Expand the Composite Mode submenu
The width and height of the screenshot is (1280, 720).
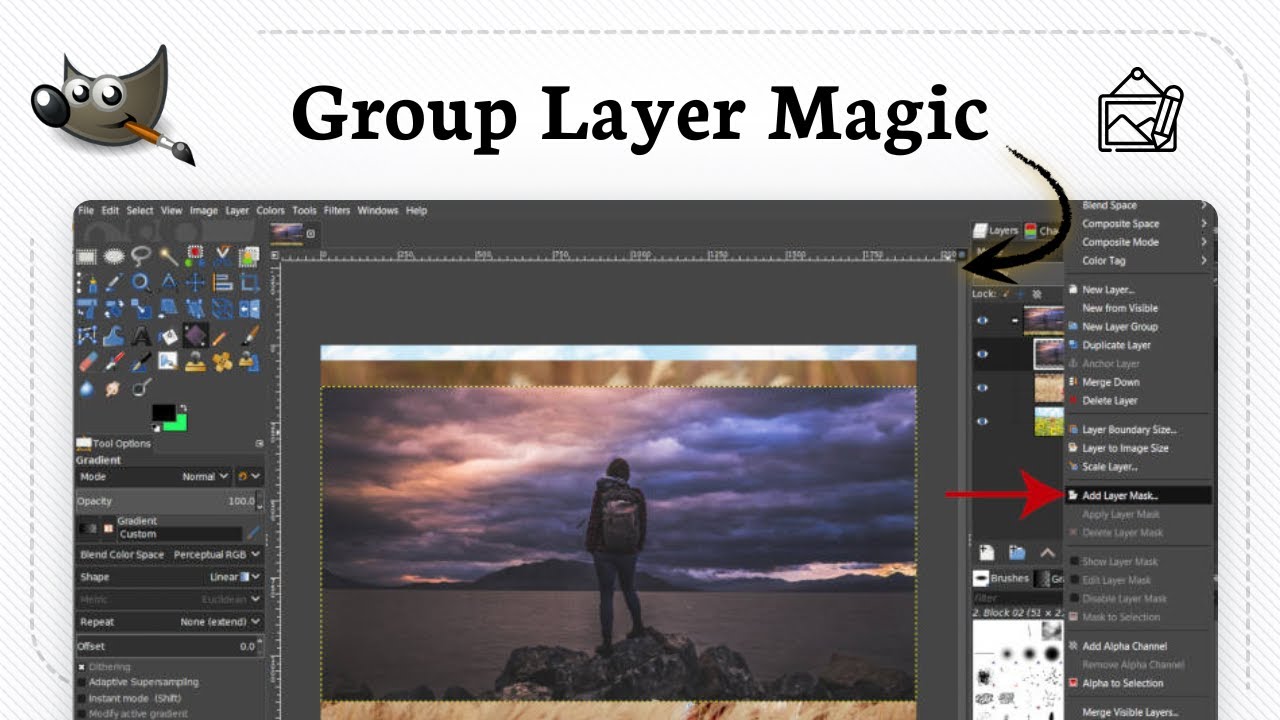[x=1138, y=242]
